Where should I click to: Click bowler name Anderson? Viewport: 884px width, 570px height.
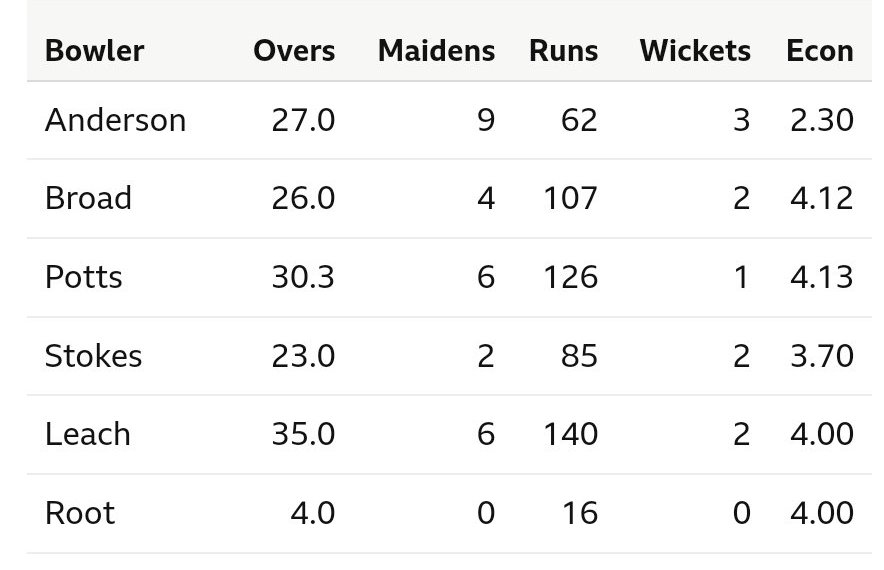(x=115, y=120)
